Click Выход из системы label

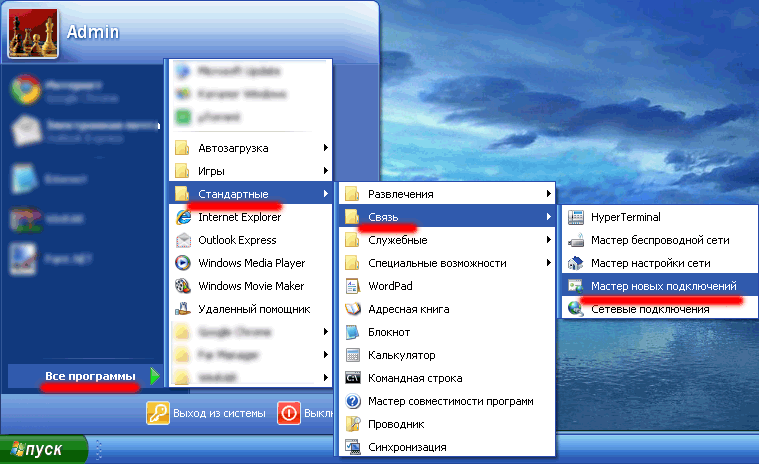(219, 413)
